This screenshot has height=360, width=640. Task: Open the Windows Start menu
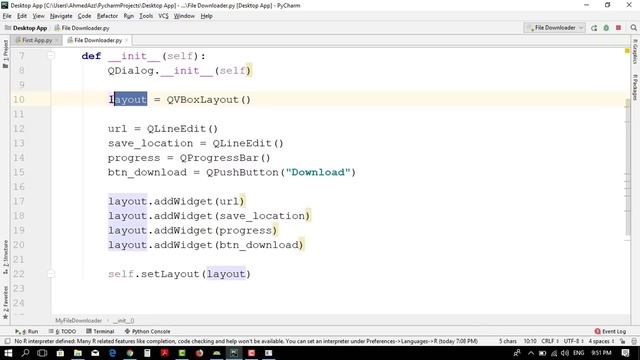coord(8,353)
